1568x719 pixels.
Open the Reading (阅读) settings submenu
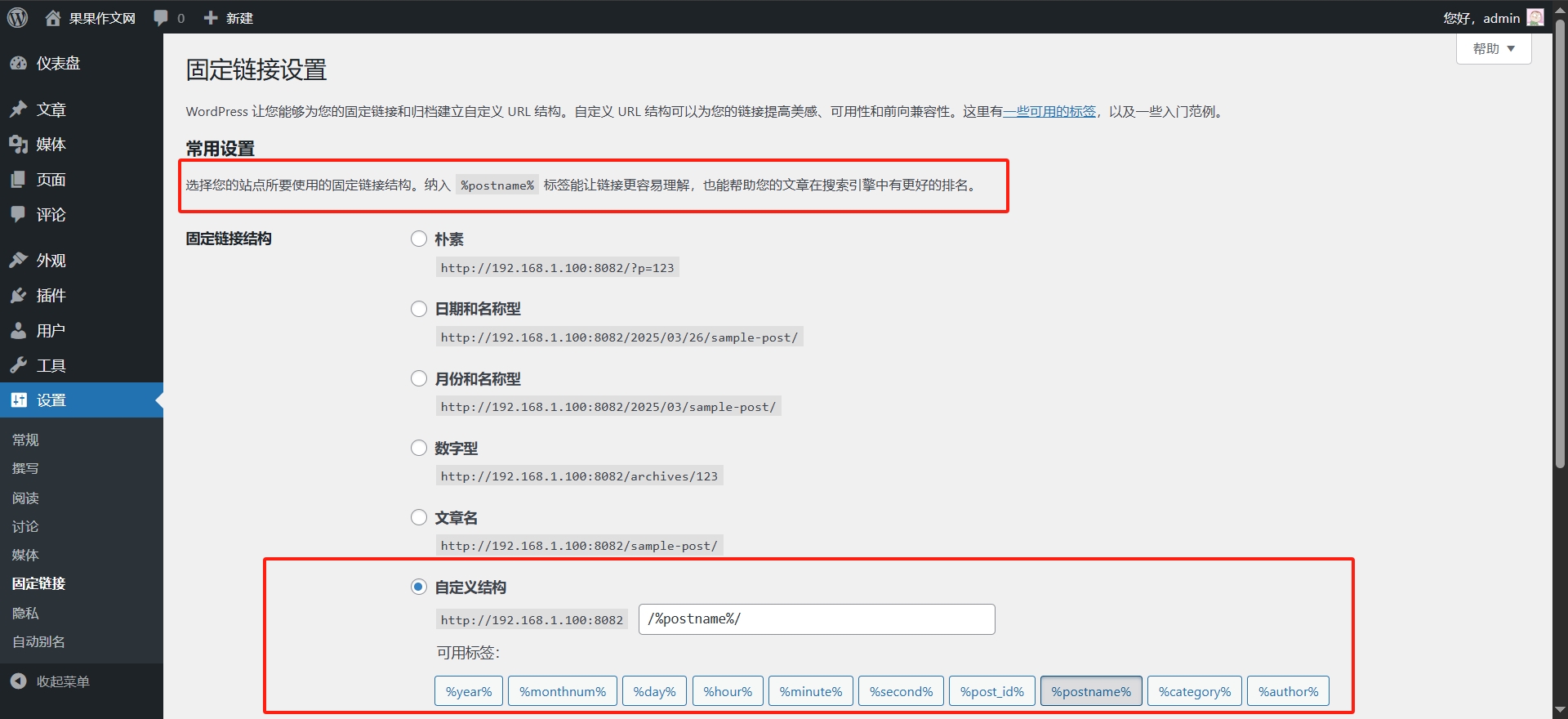click(x=25, y=498)
